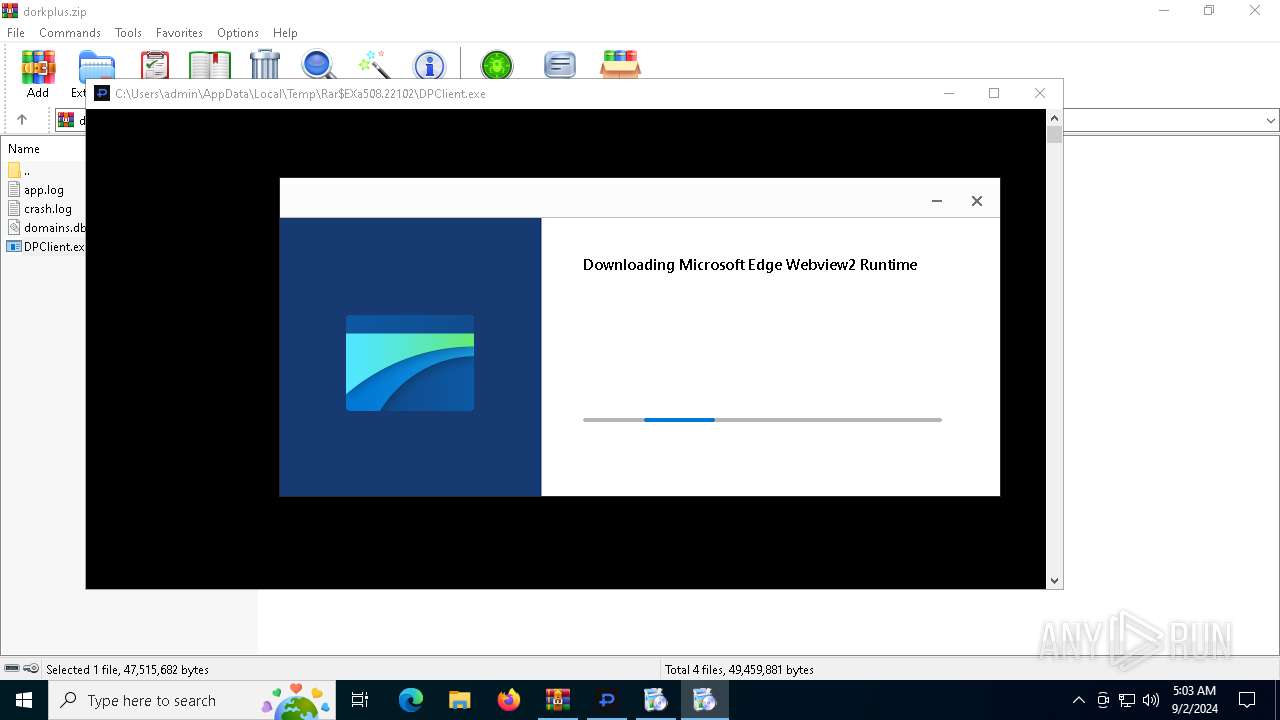Click the WebView2 download progress bar
1280x720 pixels.
point(762,420)
